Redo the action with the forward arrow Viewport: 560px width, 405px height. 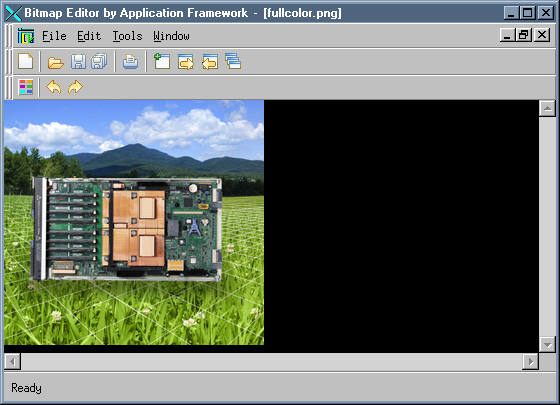(75, 87)
